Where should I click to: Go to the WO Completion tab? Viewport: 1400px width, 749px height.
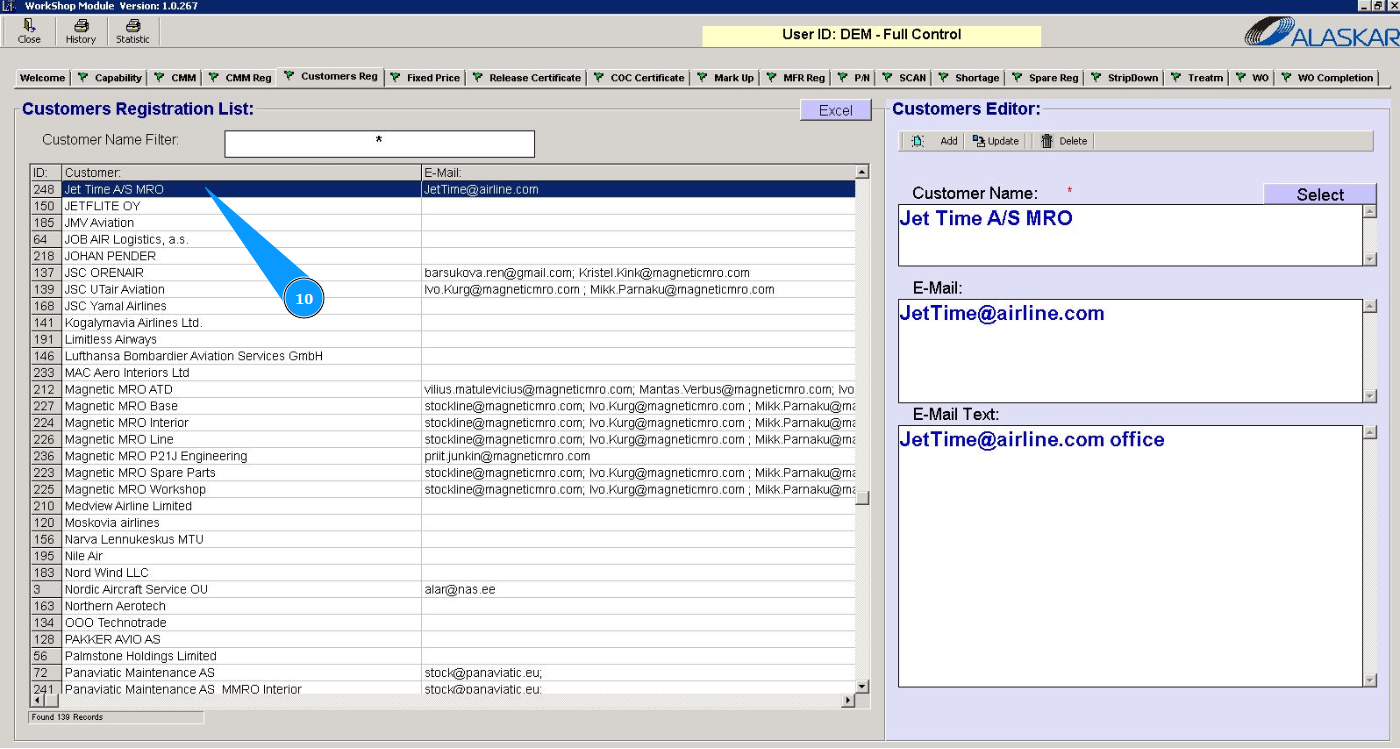pos(1327,78)
